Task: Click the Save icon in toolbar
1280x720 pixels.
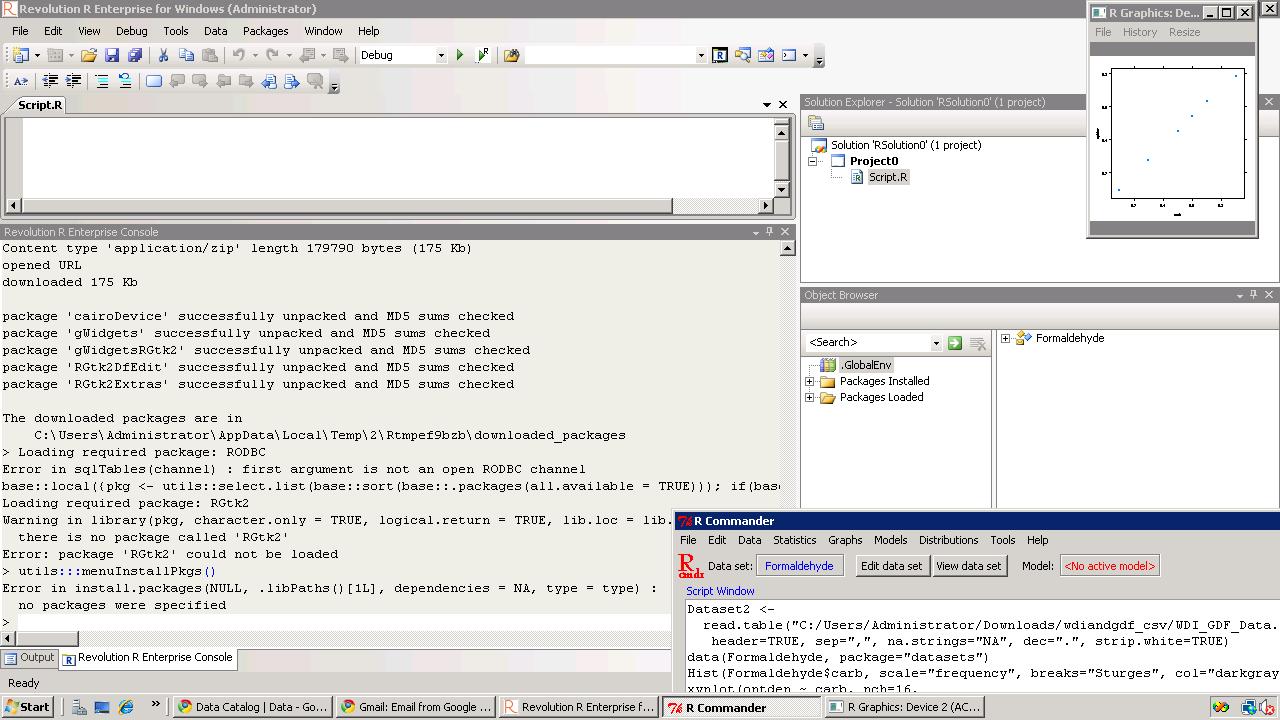Action: click(x=112, y=56)
